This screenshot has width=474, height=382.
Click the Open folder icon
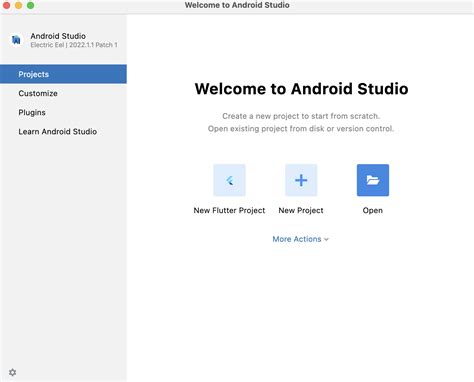click(373, 180)
